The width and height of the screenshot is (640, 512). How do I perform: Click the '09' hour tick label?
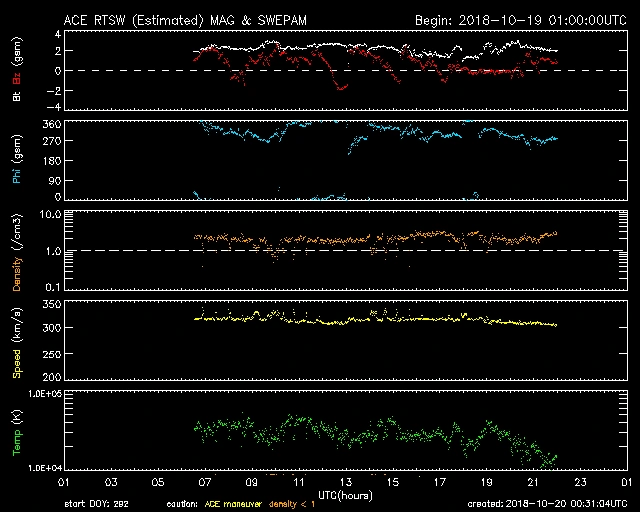click(x=252, y=483)
